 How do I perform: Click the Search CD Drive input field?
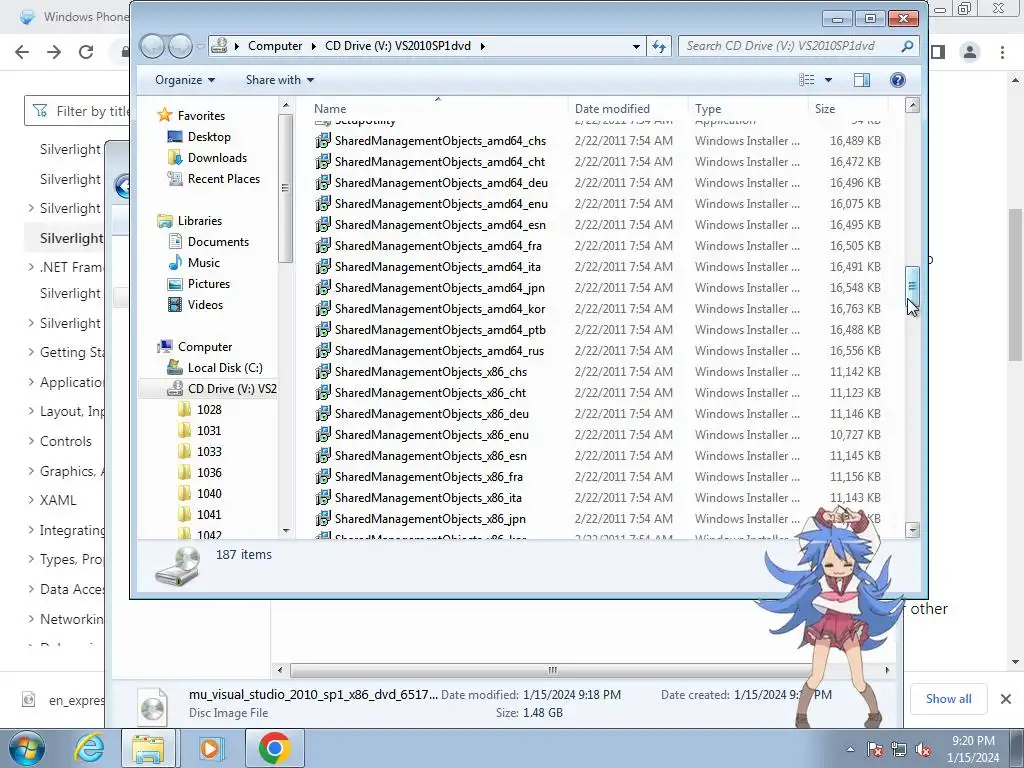[788, 46]
